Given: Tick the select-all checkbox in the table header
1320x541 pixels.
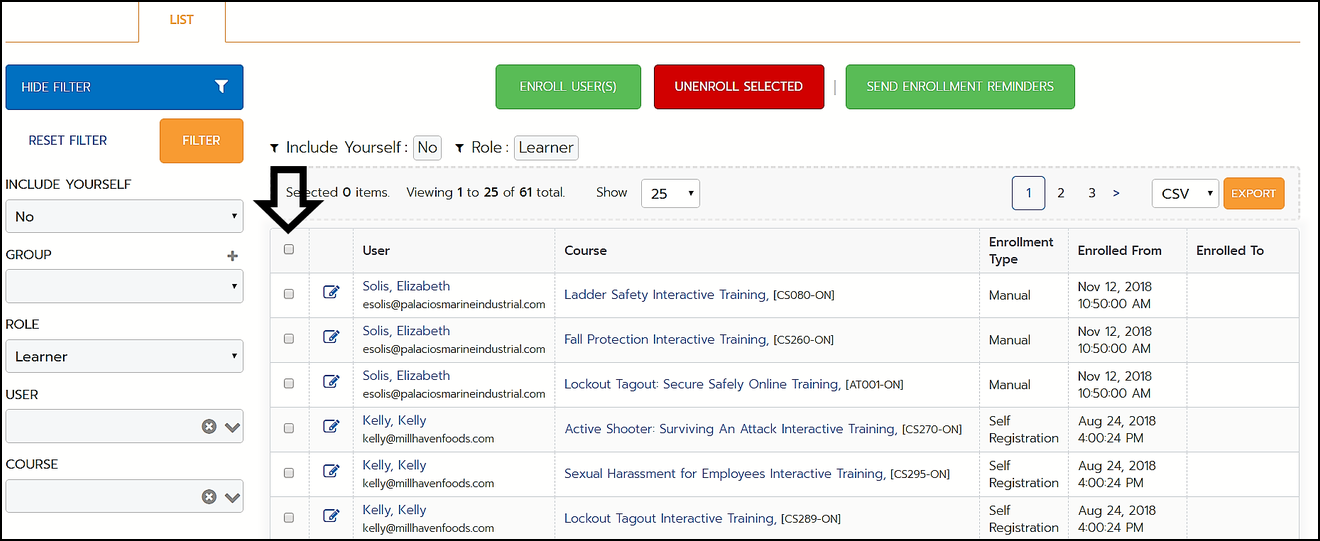Looking at the screenshot, I should point(289,250).
